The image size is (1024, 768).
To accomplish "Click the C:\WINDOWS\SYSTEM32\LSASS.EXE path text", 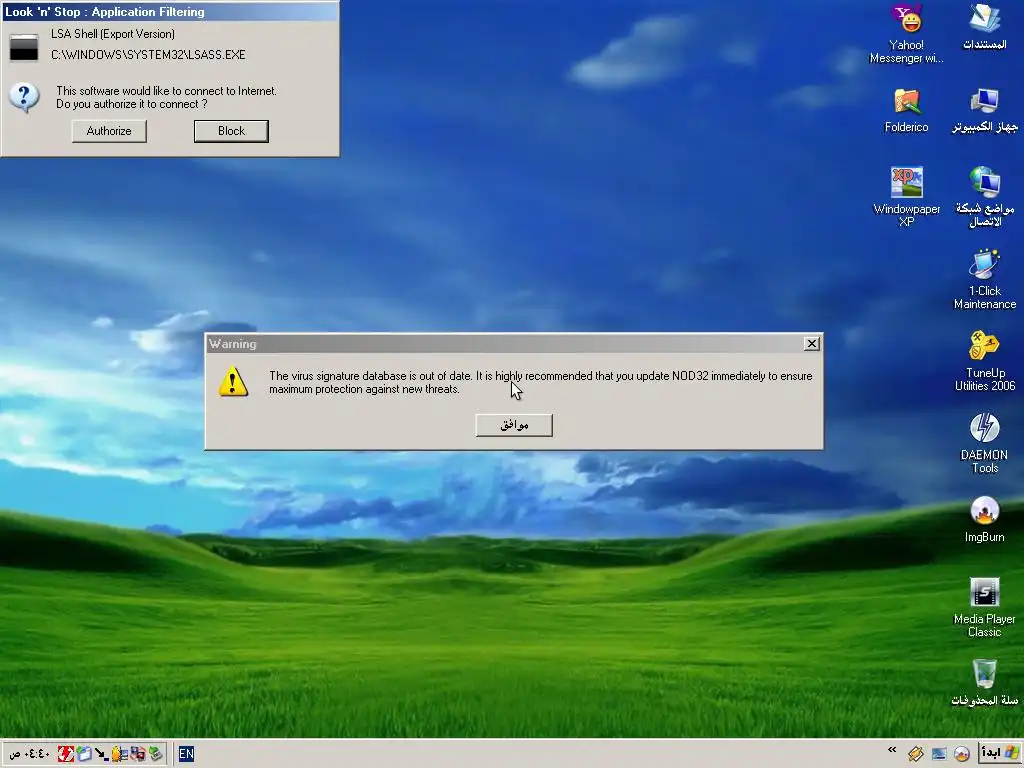I will [148, 55].
